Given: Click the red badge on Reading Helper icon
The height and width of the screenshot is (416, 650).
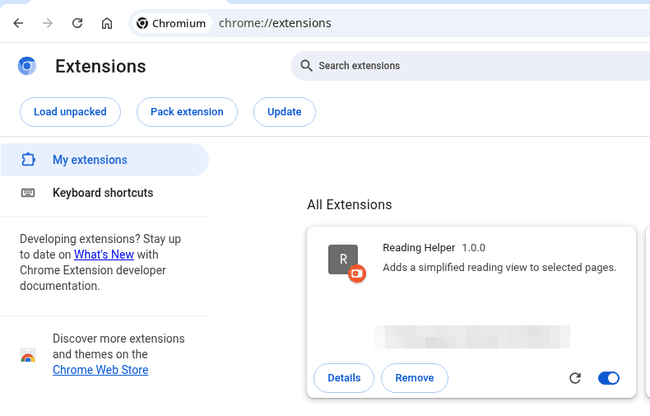Looking at the screenshot, I should [357, 273].
